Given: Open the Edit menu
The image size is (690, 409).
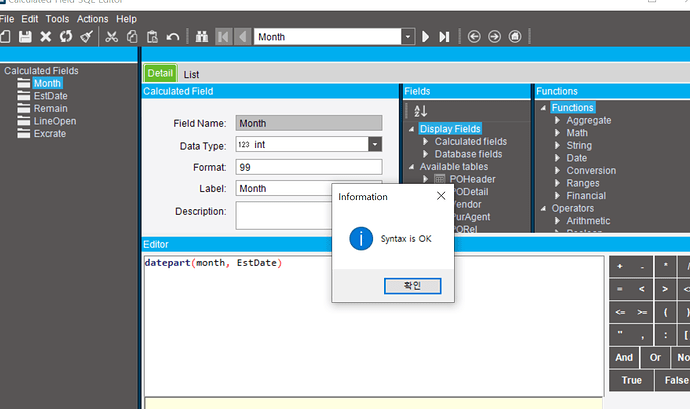Looking at the screenshot, I should click(x=30, y=19).
